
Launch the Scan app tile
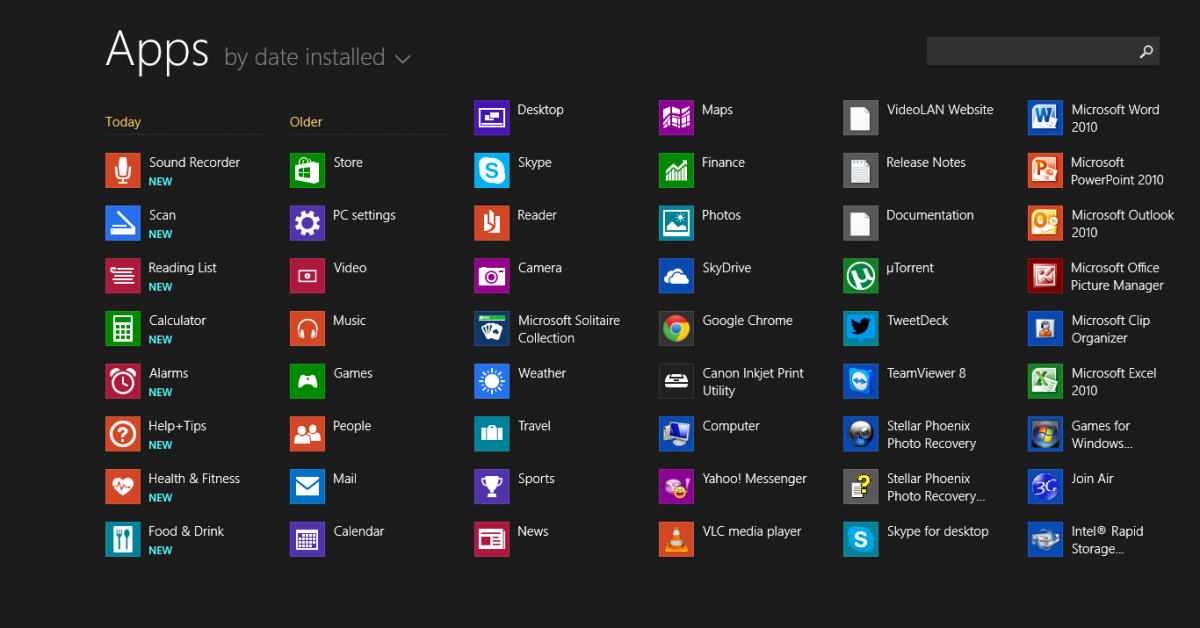pos(123,223)
